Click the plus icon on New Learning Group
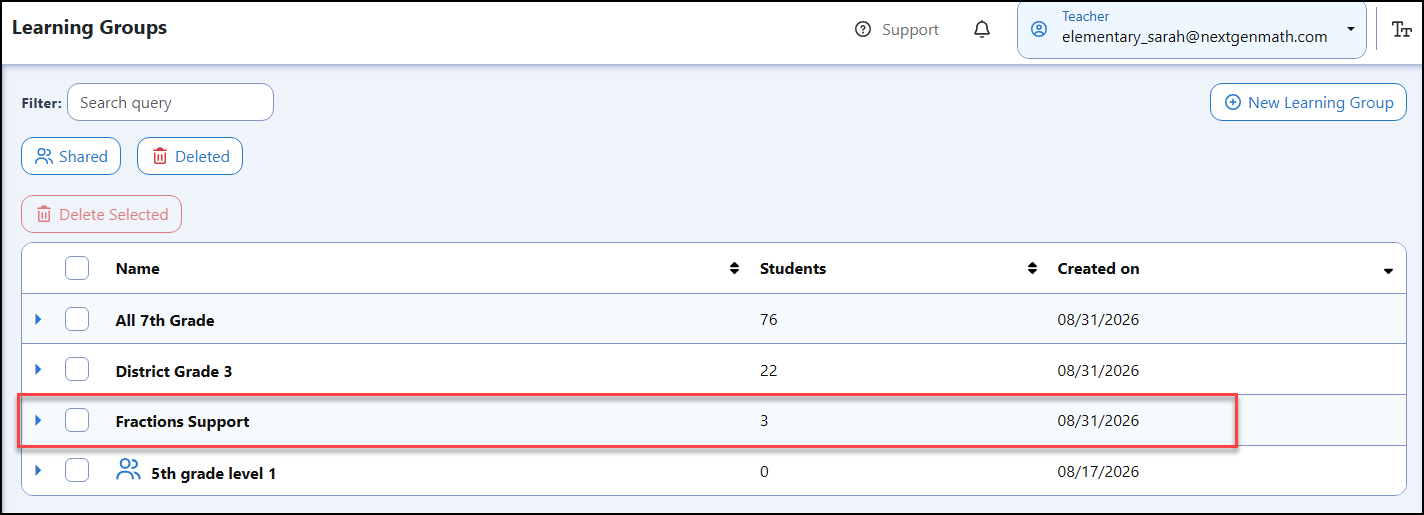Screen dimensions: 1424x515 coord(1233,102)
